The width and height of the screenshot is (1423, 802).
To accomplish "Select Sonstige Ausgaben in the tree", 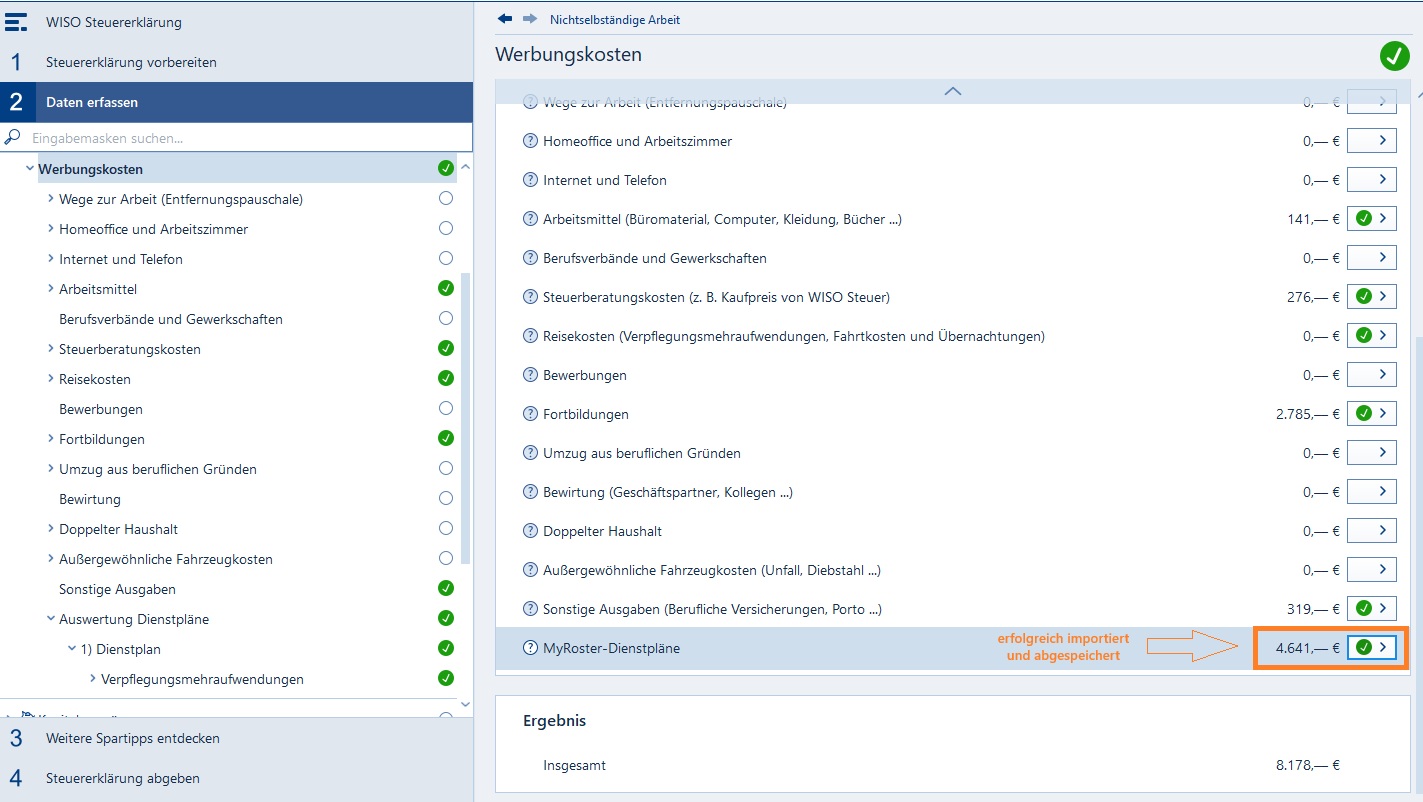I will pyautogui.click(x=117, y=589).
